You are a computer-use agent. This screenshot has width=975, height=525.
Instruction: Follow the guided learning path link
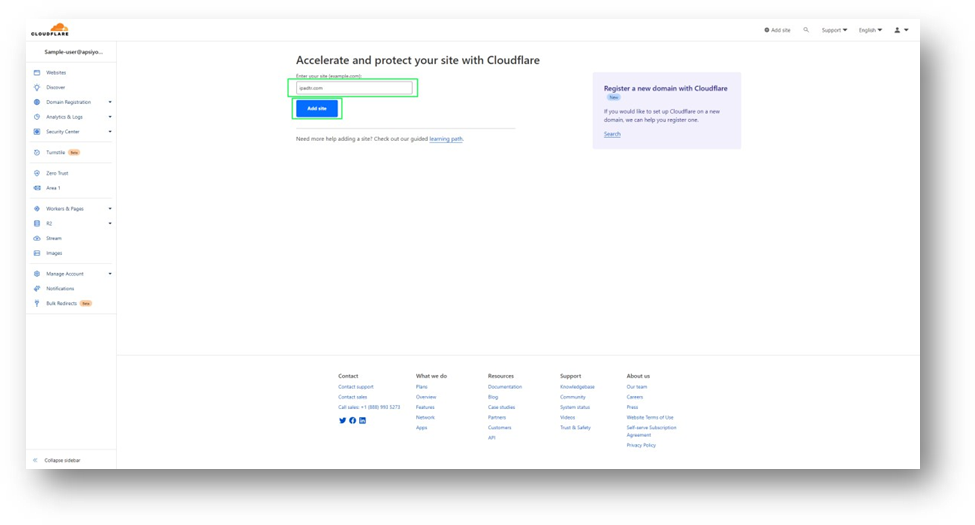(x=446, y=139)
